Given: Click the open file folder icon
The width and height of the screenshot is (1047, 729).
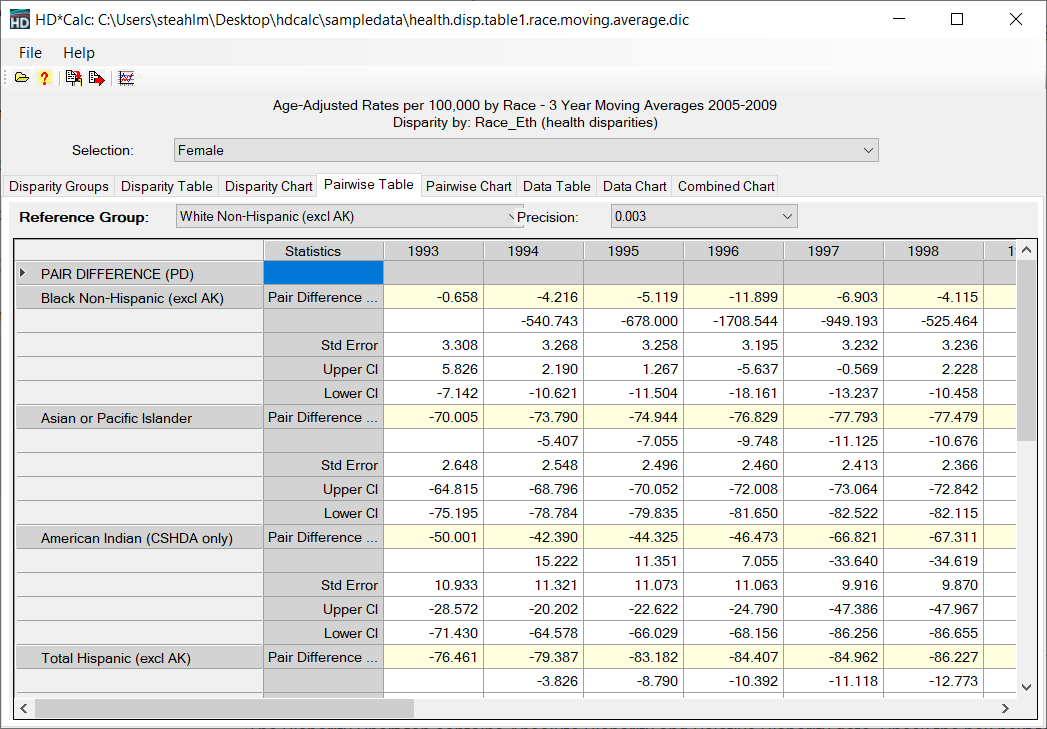Looking at the screenshot, I should [x=21, y=78].
